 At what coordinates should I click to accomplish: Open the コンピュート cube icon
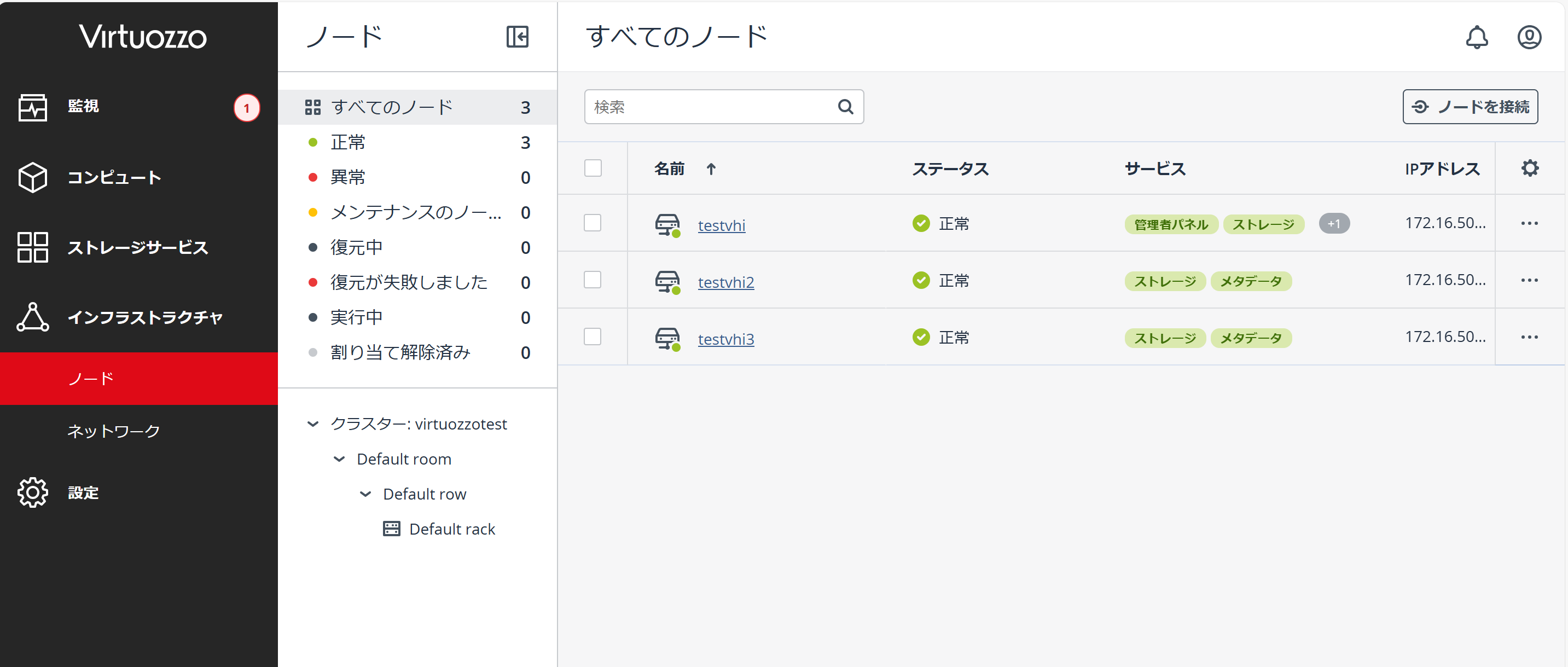(x=32, y=177)
